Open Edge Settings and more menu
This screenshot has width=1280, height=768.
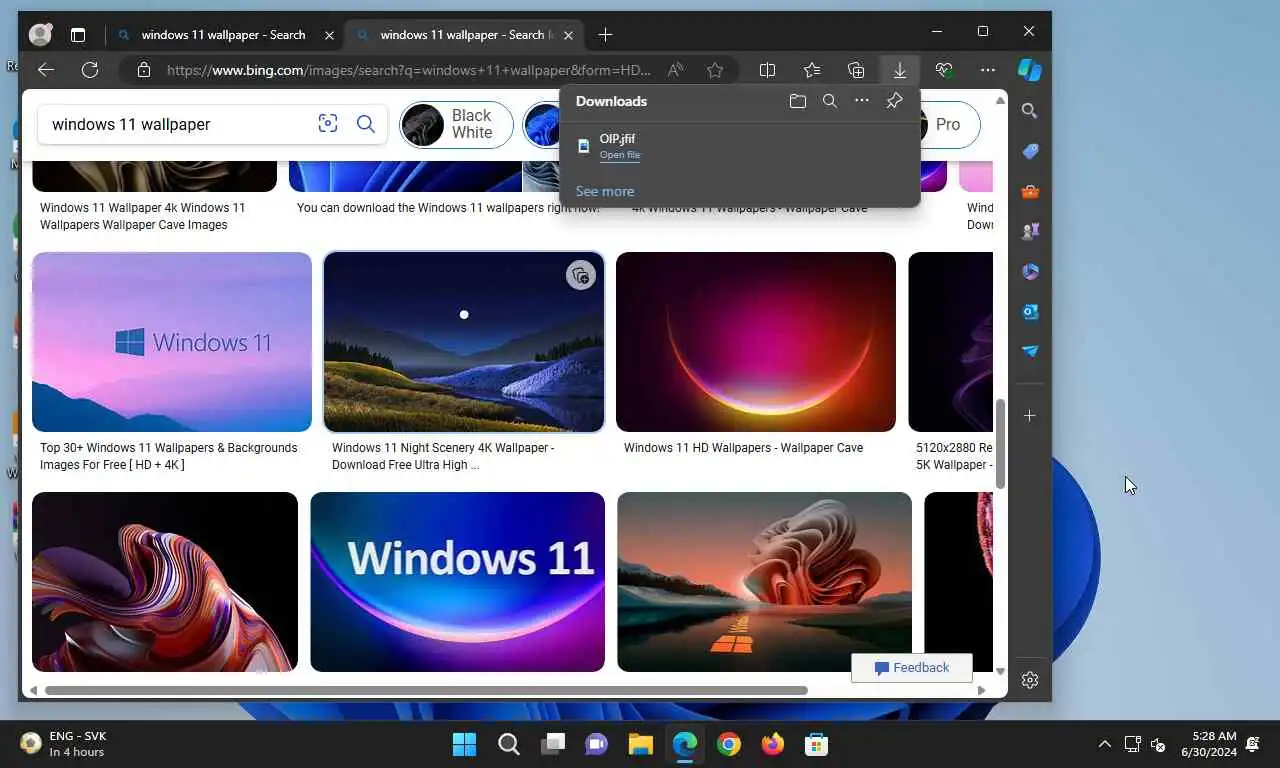[x=988, y=70]
